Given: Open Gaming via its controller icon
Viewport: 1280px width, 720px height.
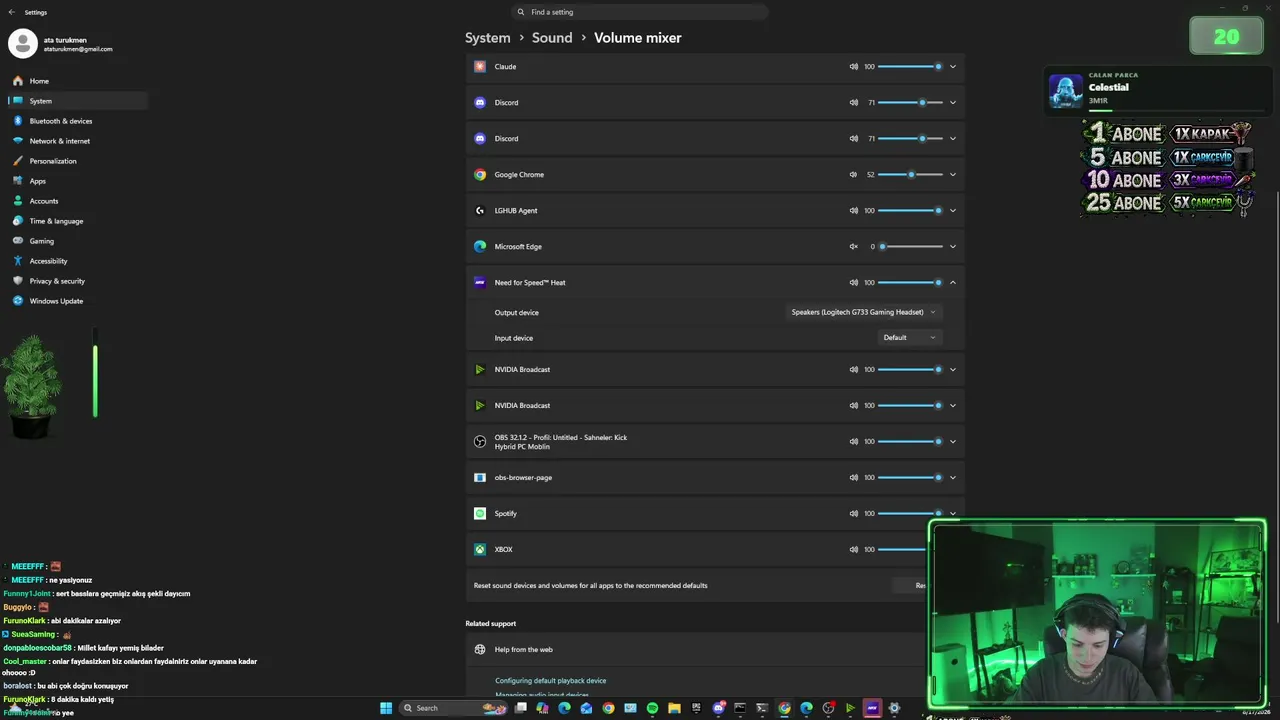Looking at the screenshot, I should [18, 241].
